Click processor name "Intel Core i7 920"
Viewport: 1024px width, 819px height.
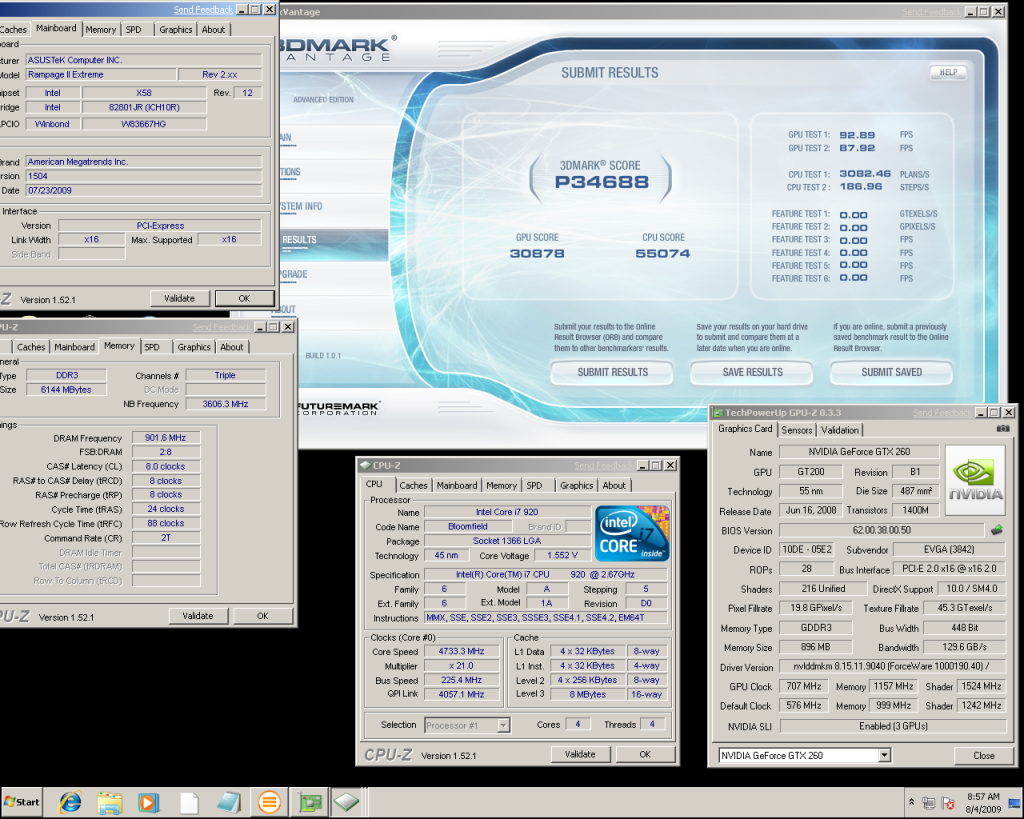pyautogui.click(x=507, y=512)
